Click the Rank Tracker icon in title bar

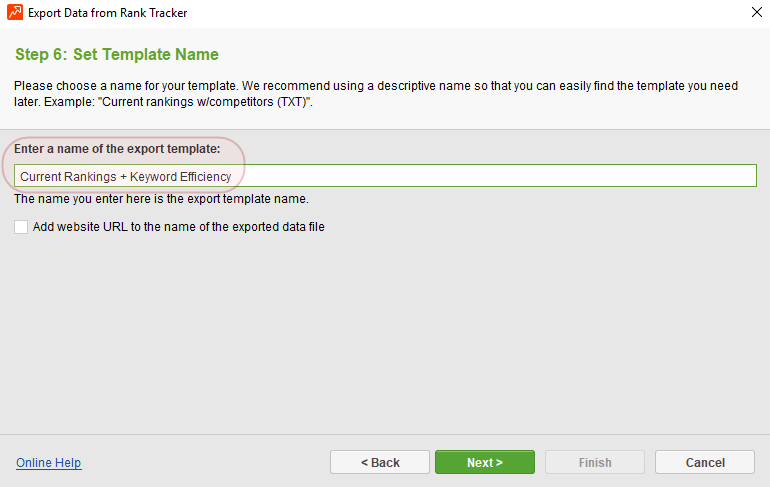click(15, 13)
